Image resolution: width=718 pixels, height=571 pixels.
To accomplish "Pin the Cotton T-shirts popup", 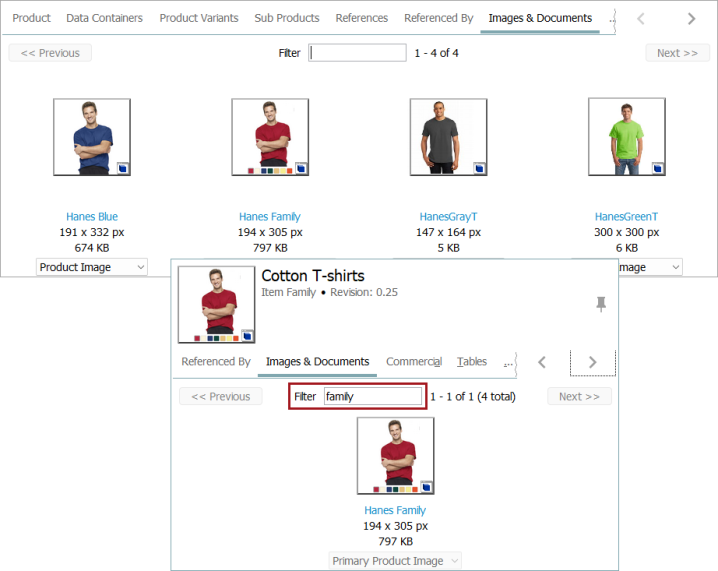I will [601, 304].
